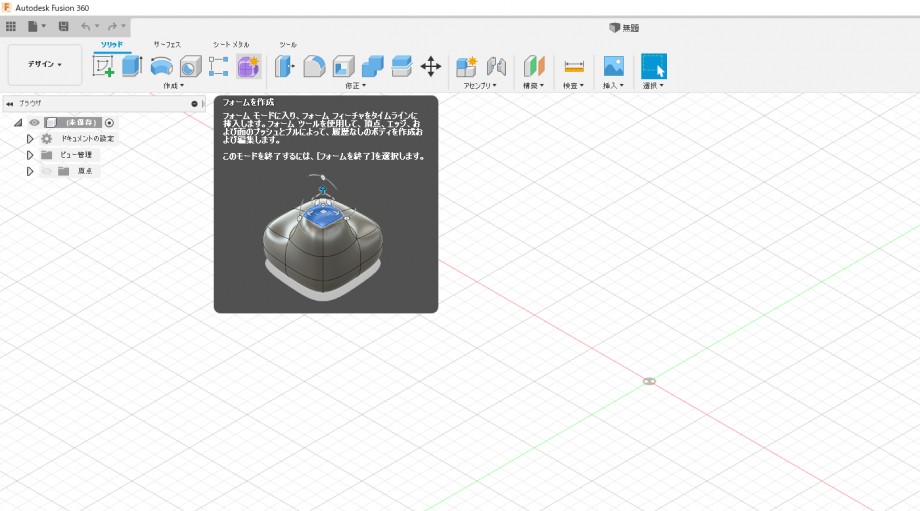Select the Create Sketch tool
This screenshot has height=511, width=920.
pyautogui.click(x=103, y=66)
